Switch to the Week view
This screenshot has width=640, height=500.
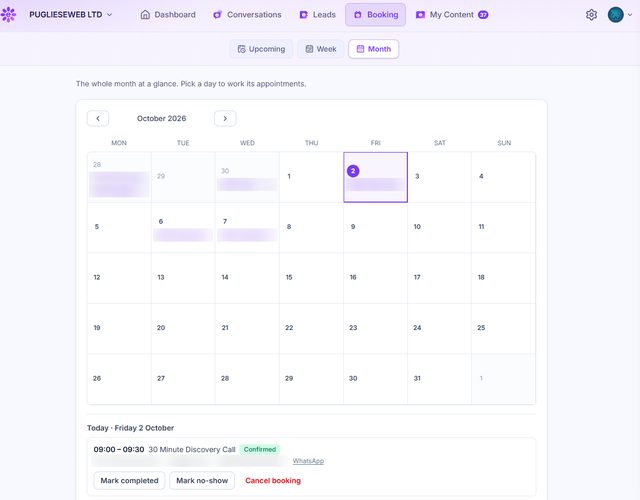point(321,49)
